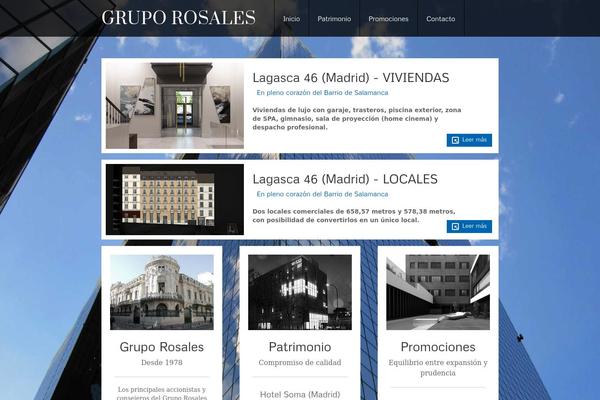Go to the Patrimonio menu item
The height and width of the screenshot is (400, 600).
pyautogui.click(x=334, y=19)
